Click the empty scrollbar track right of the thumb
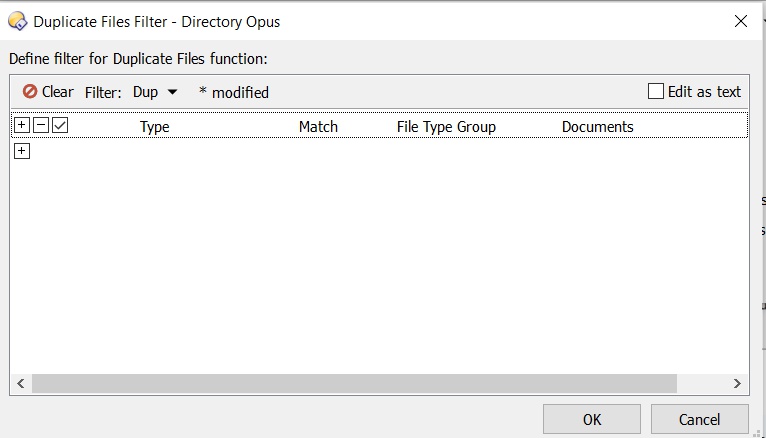The width and height of the screenshot is (766, 438). [702, 383]
